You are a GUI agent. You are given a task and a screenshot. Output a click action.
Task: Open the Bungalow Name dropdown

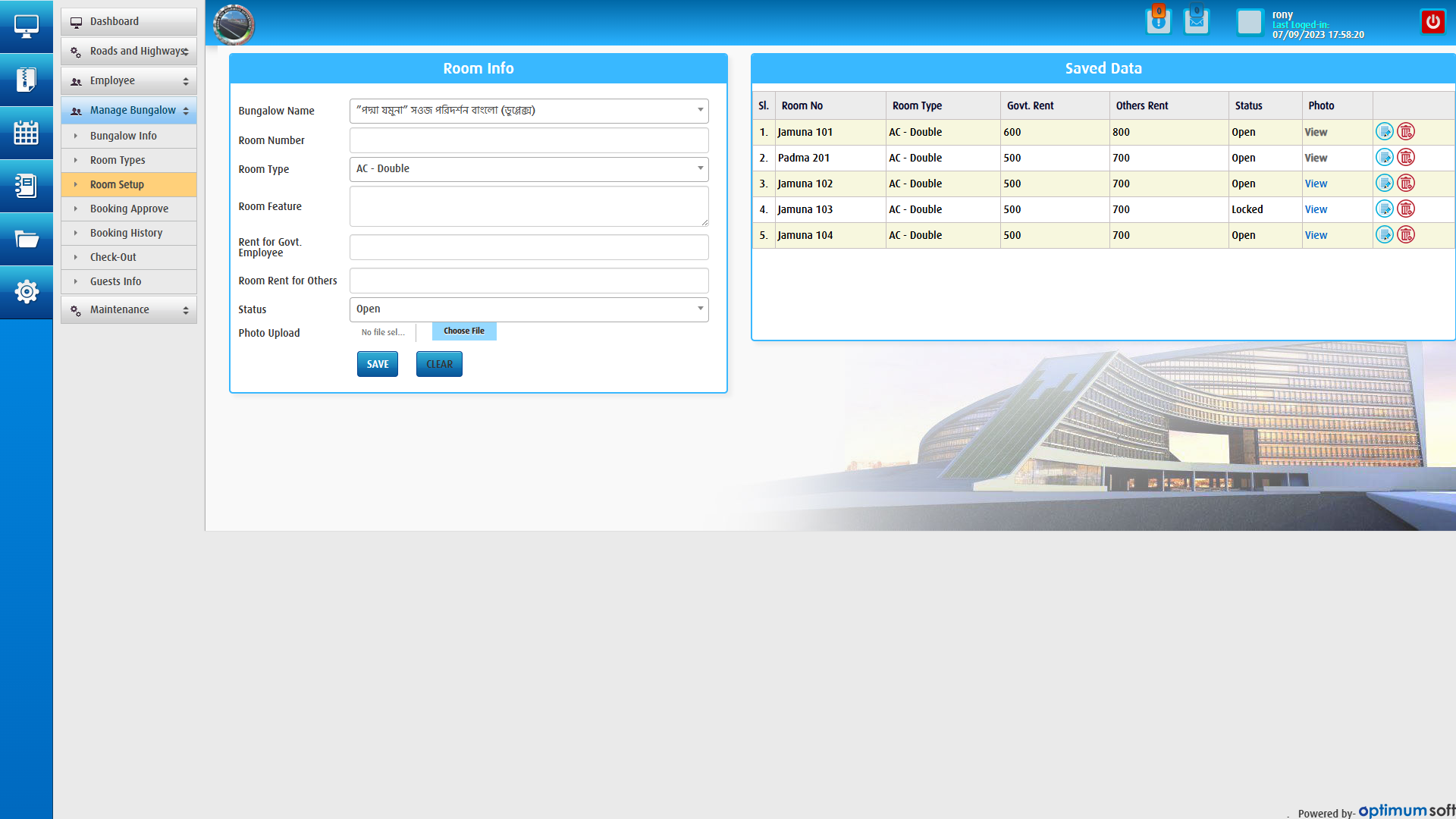529,111
